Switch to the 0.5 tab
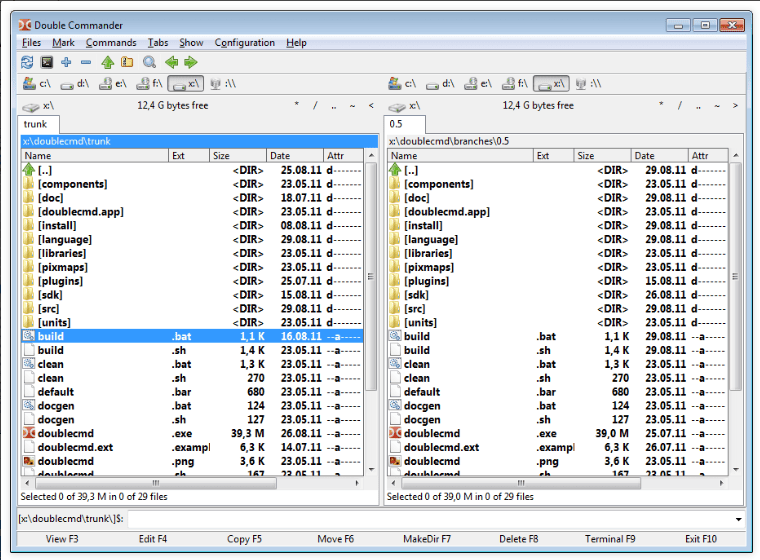The height and width of the screenshot is (560, 760). point(405,124)
